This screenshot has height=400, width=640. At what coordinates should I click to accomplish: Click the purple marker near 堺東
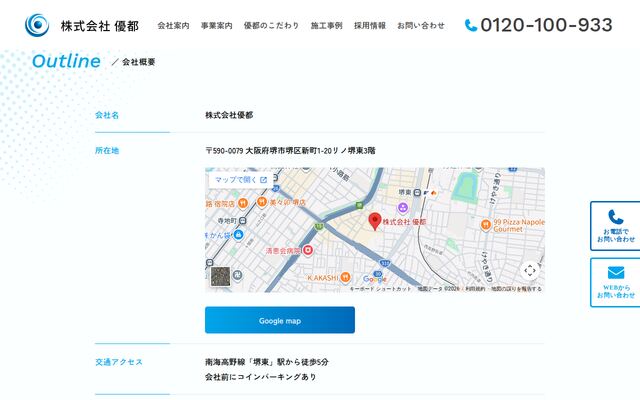403,208
